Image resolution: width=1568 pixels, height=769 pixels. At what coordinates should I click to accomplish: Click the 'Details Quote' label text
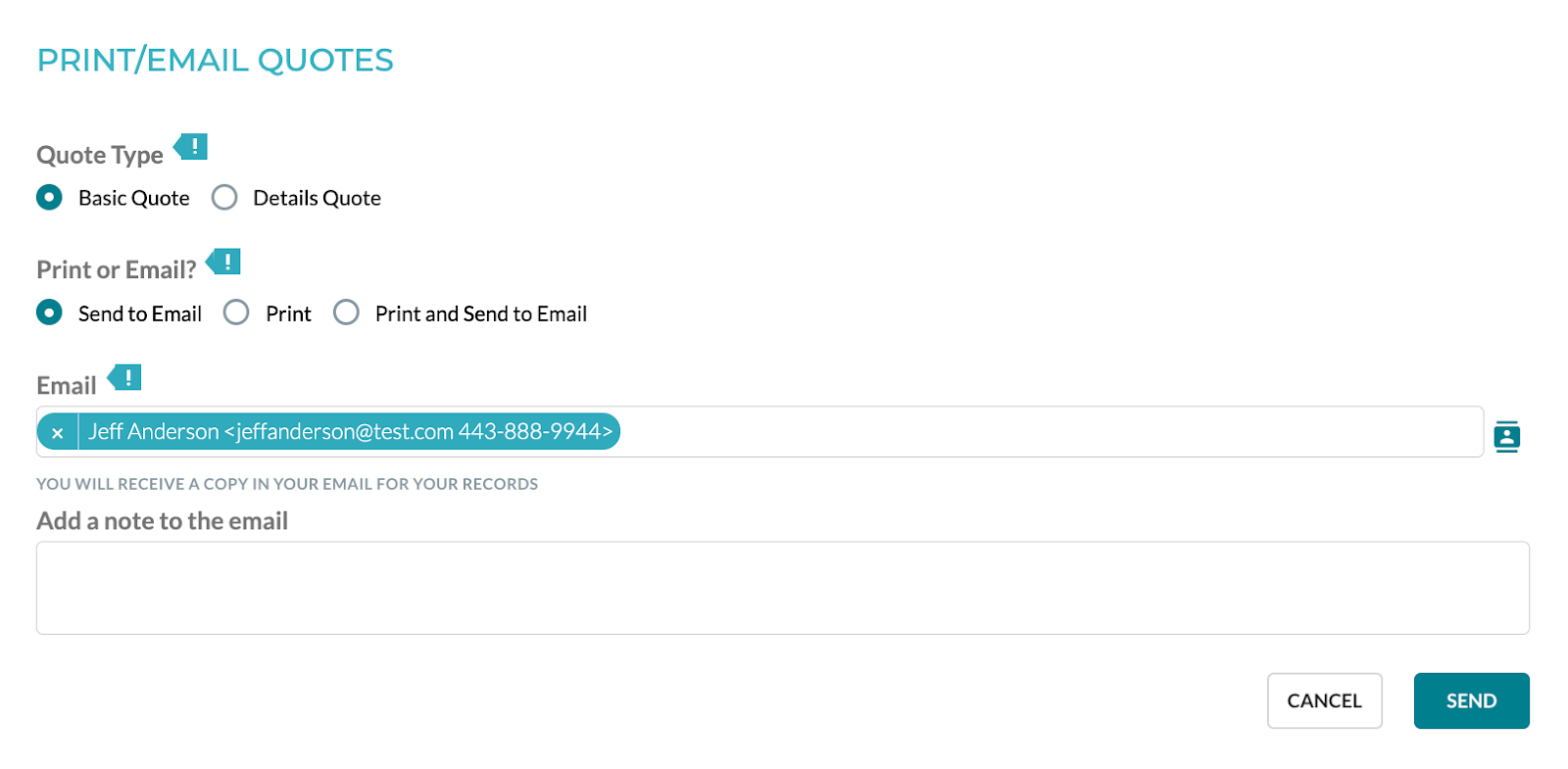[317, 198]
